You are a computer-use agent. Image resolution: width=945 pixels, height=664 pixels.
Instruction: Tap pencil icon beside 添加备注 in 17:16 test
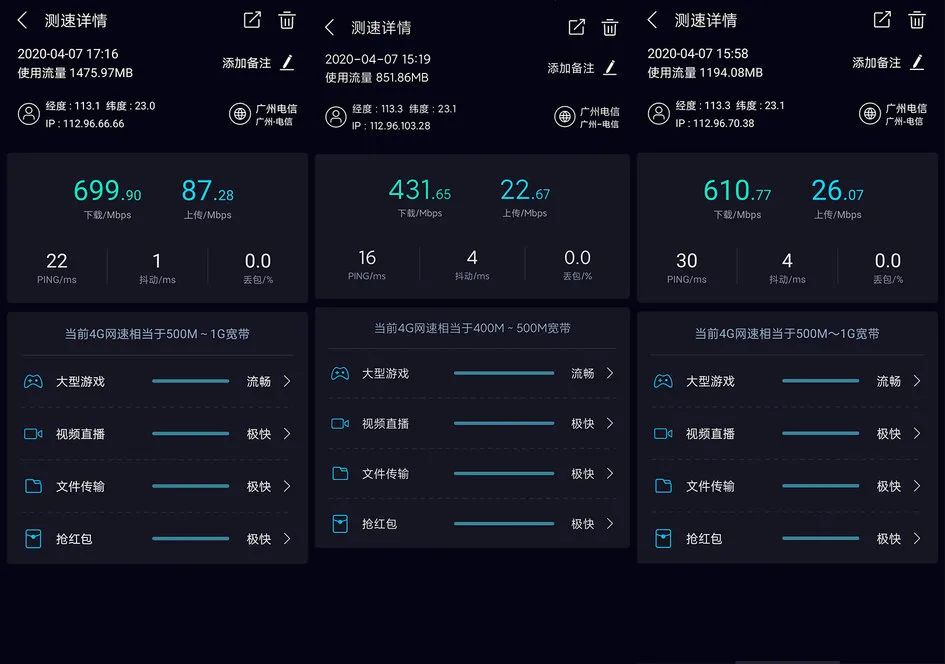288,63
